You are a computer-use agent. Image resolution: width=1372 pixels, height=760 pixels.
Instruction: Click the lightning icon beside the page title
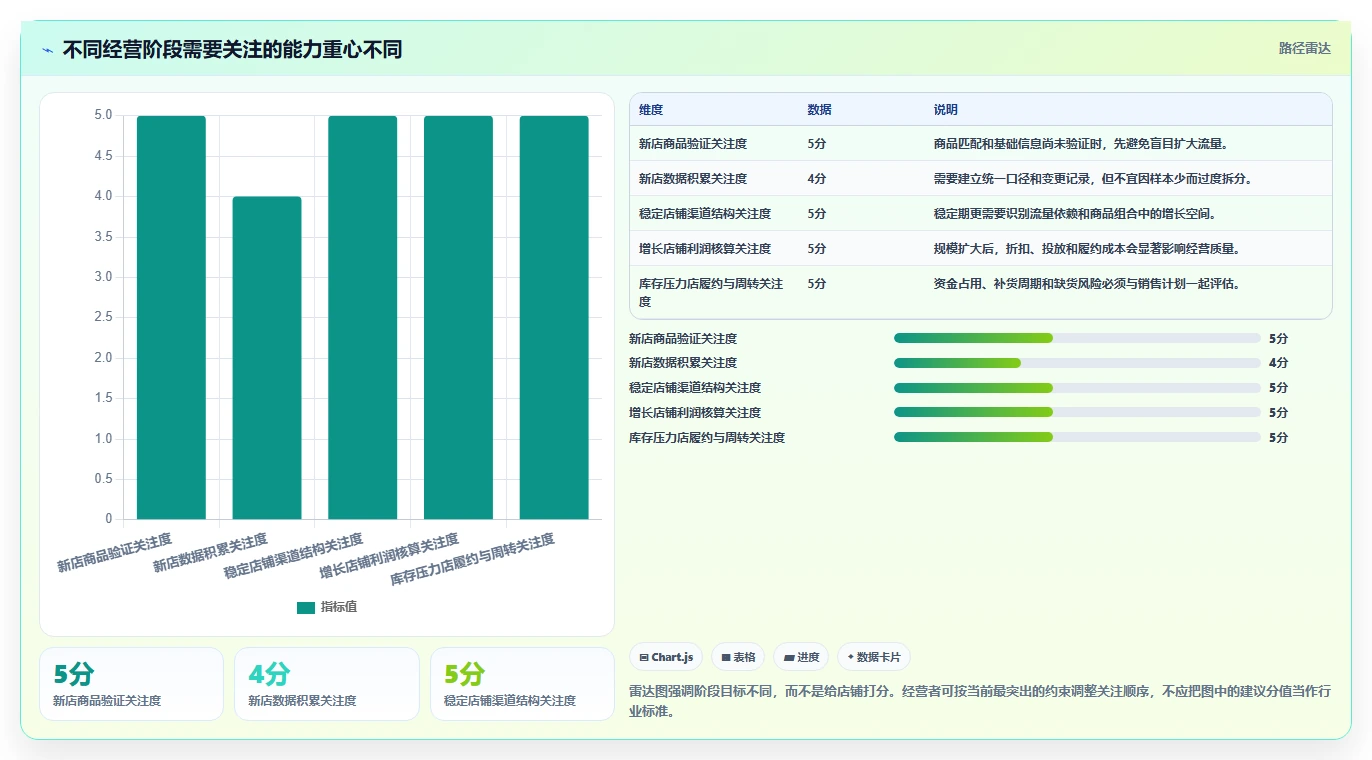click(48, 50)
